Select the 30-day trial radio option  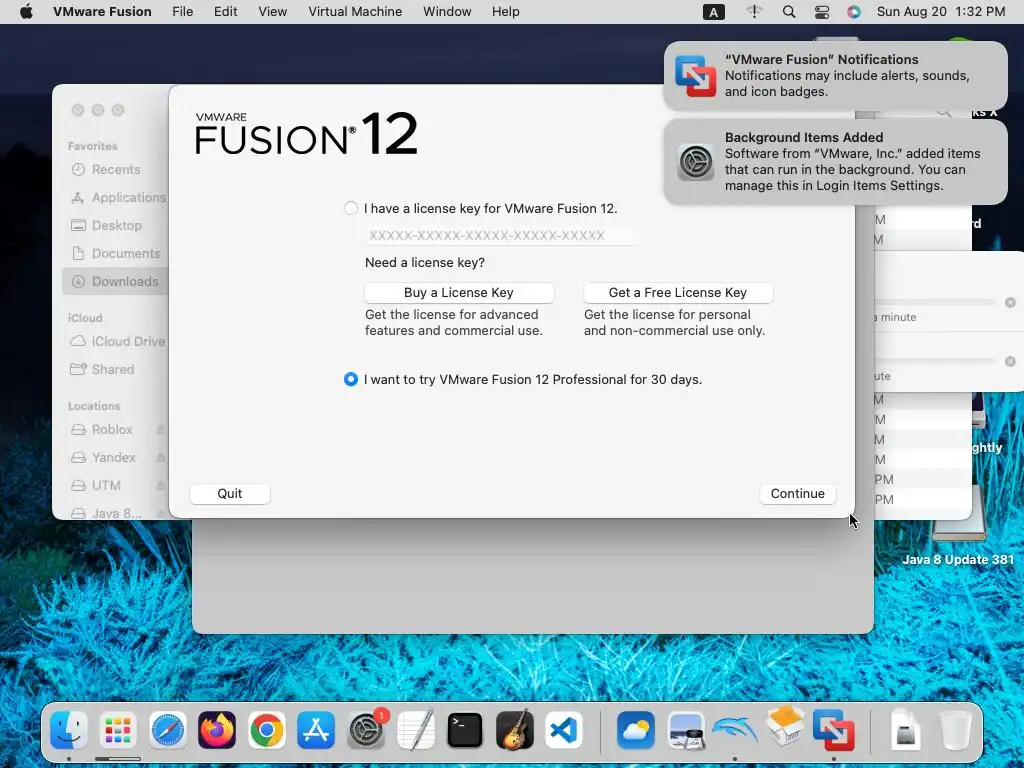click(351, 379)
